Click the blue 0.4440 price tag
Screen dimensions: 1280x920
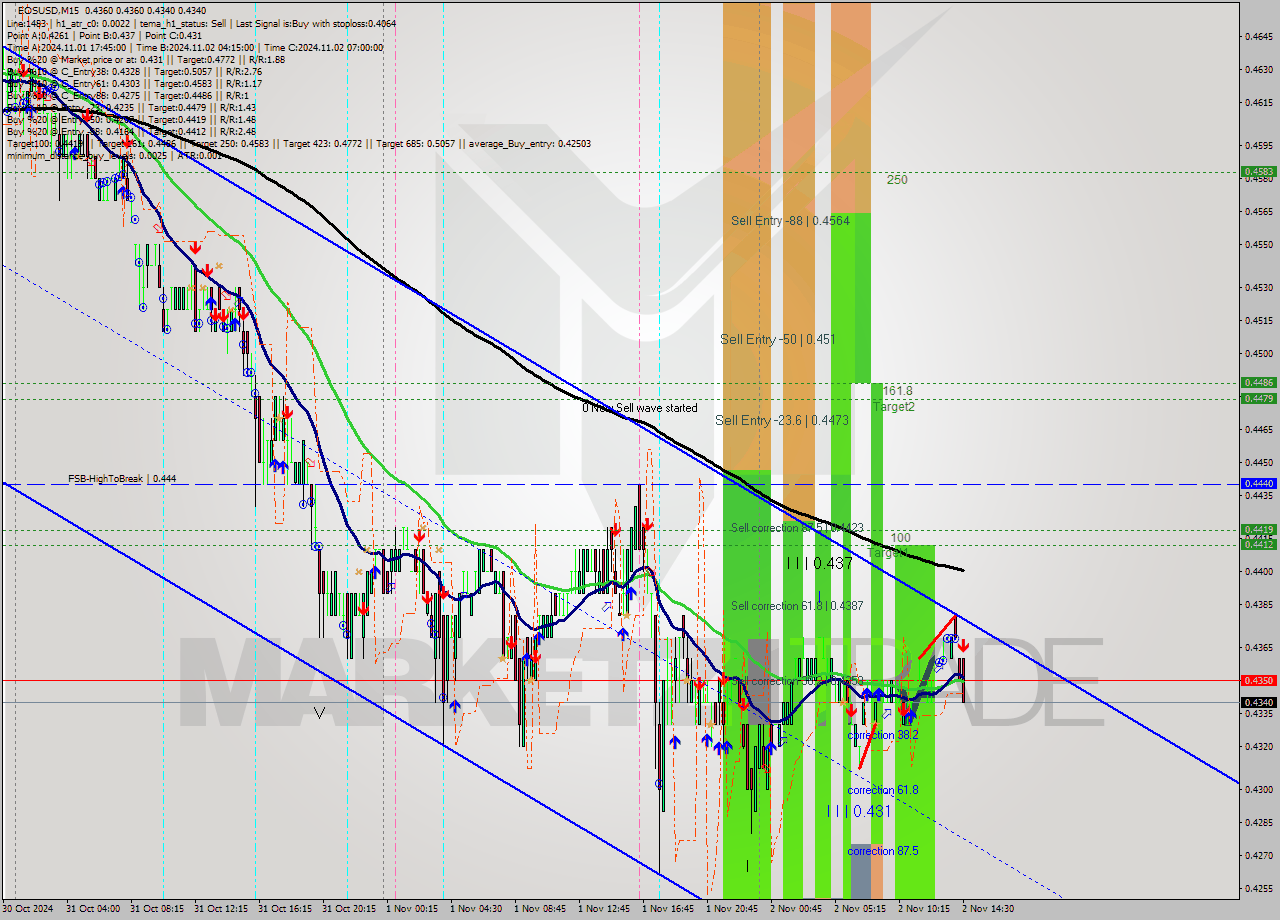(x=1258, y=483)
